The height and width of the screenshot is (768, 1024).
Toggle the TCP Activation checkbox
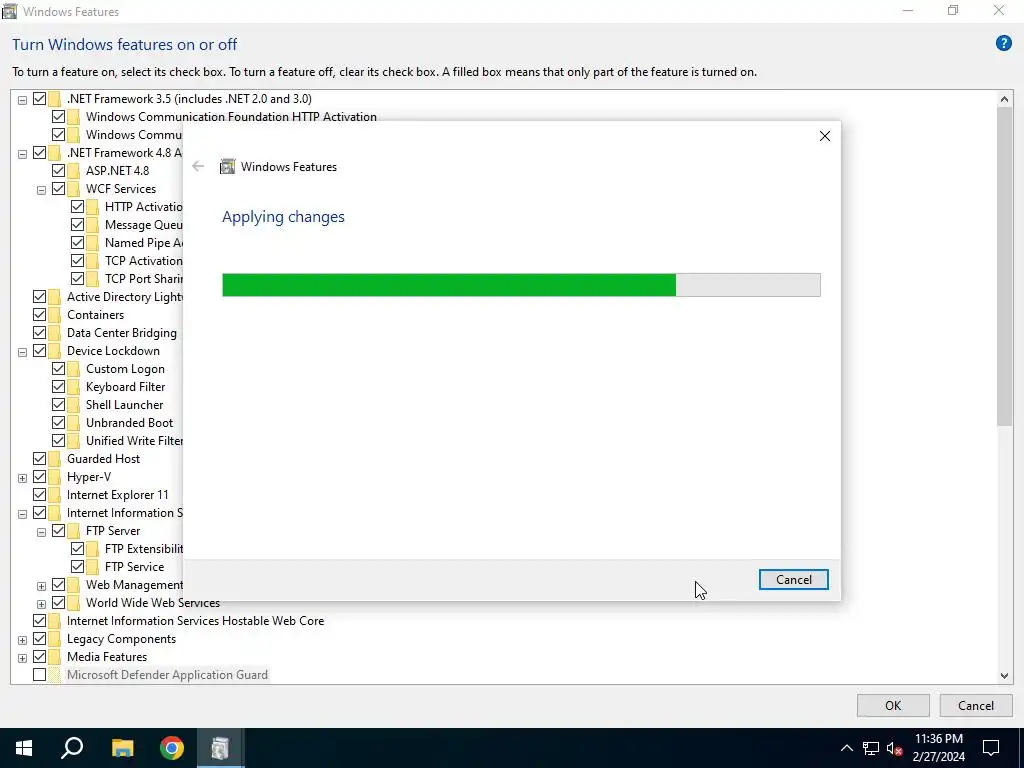[x=77, y=261]
